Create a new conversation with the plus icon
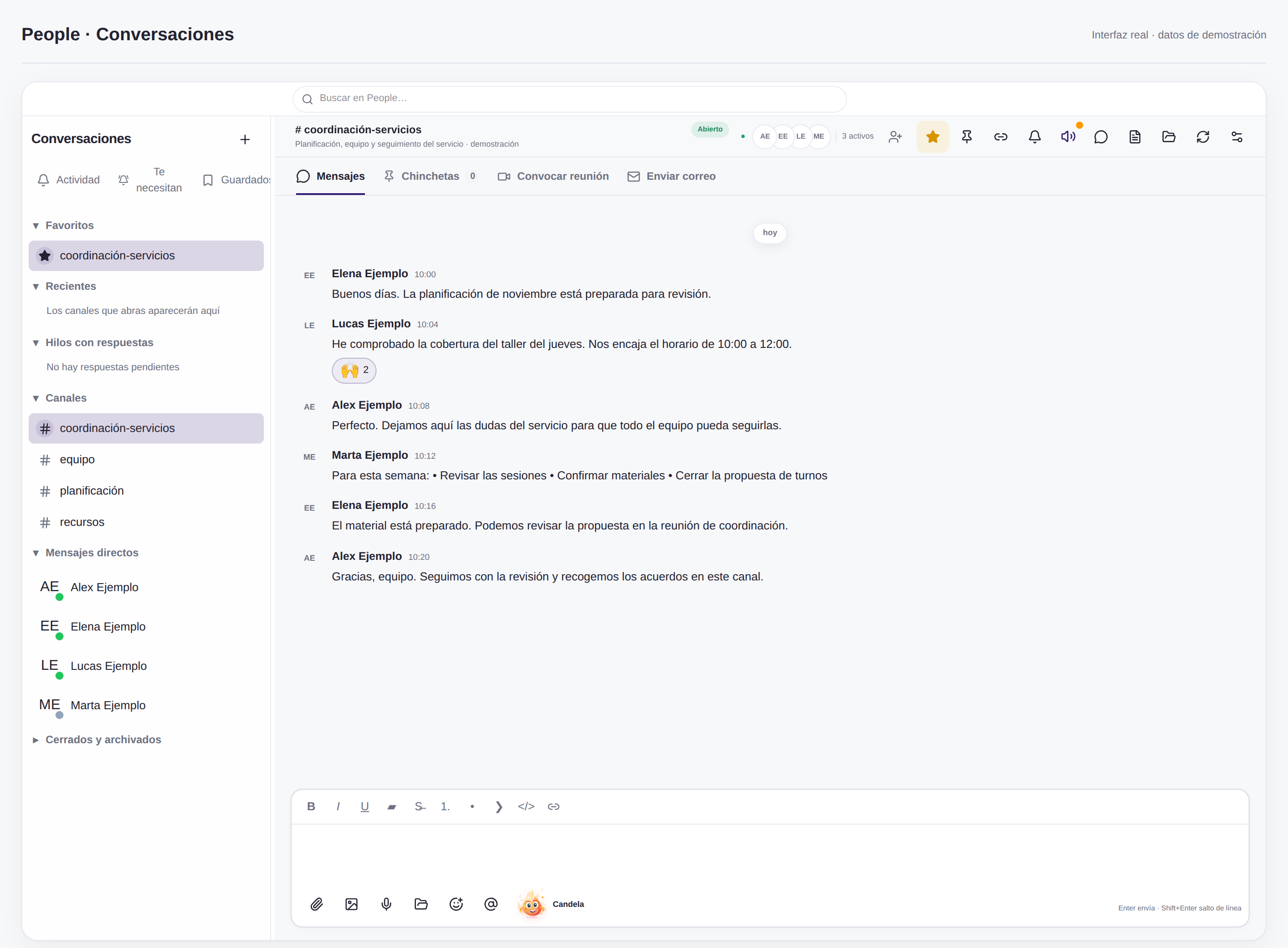 pyautogui.click(x=245, y=140)
